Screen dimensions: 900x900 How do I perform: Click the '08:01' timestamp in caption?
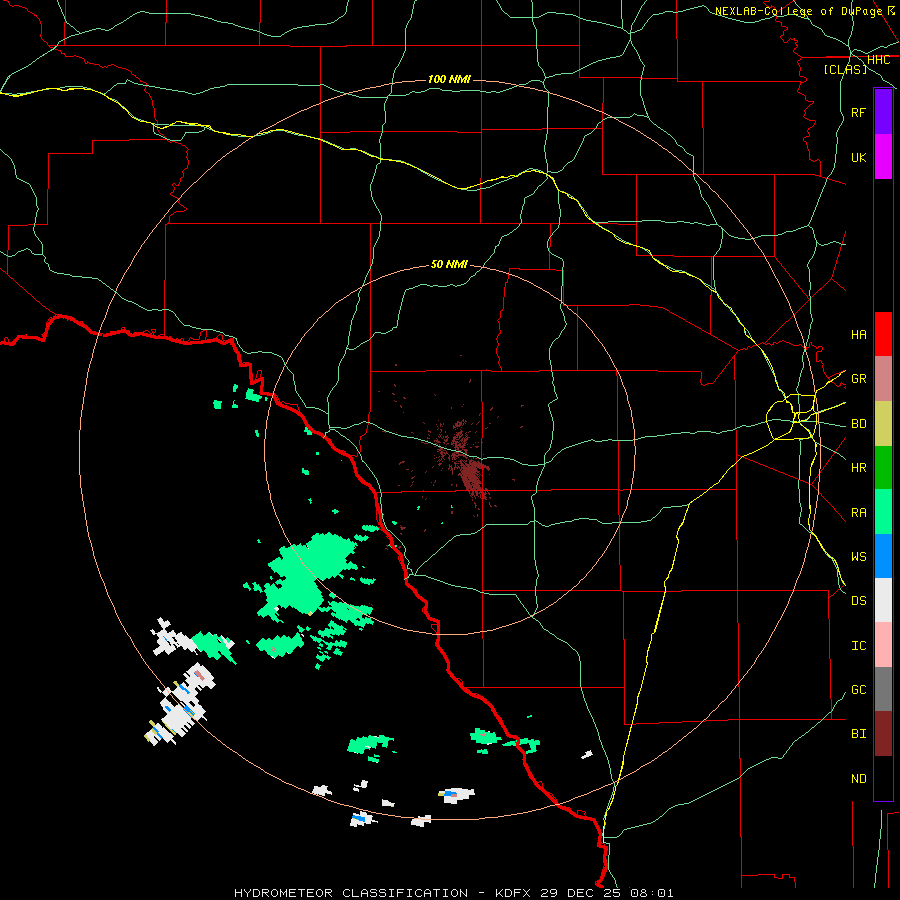coord(651,893)
